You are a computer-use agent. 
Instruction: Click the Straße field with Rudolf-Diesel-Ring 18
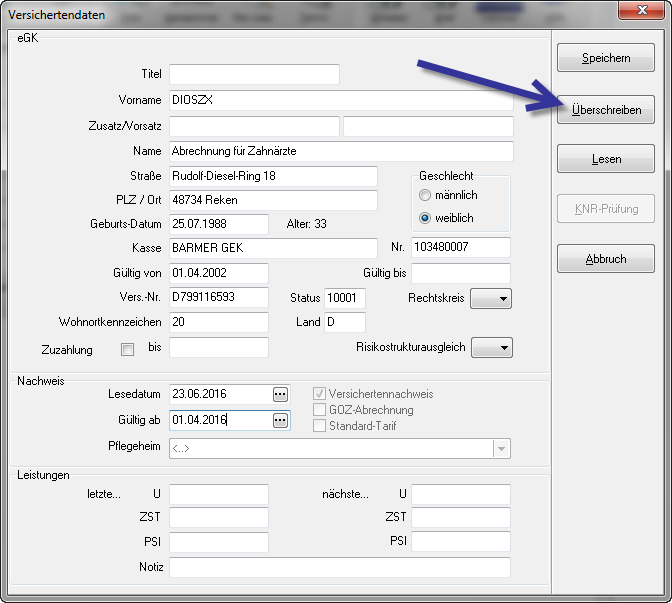point(272,176)
